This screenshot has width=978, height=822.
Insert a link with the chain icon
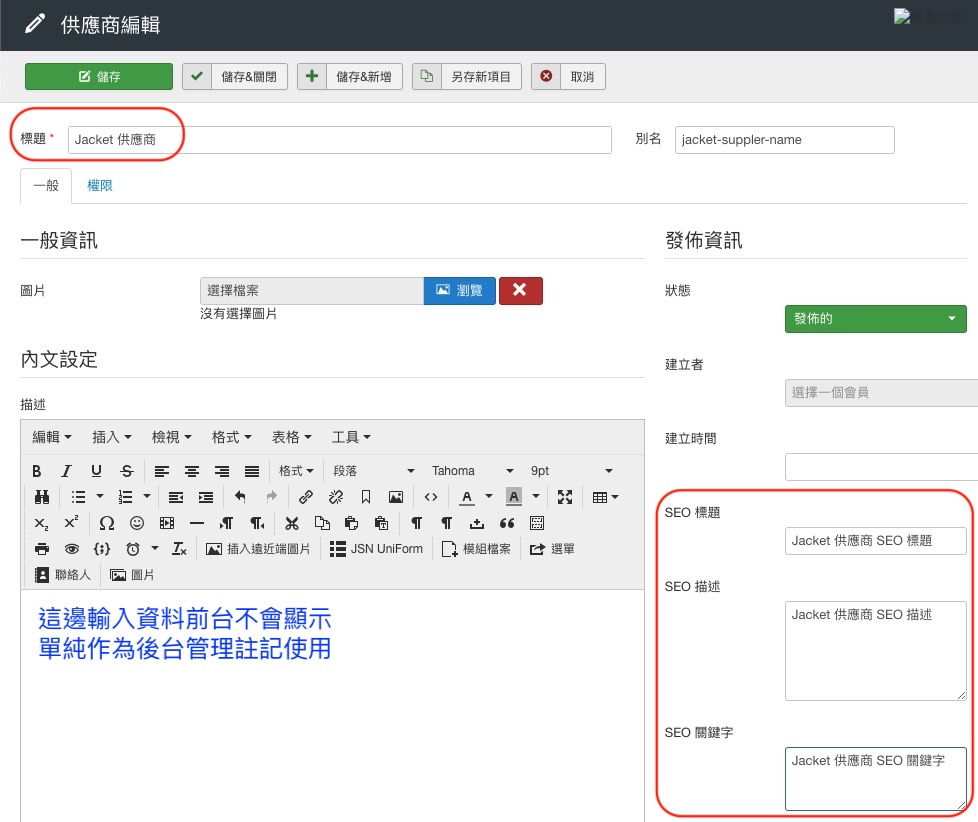click(x=306, y=497)
